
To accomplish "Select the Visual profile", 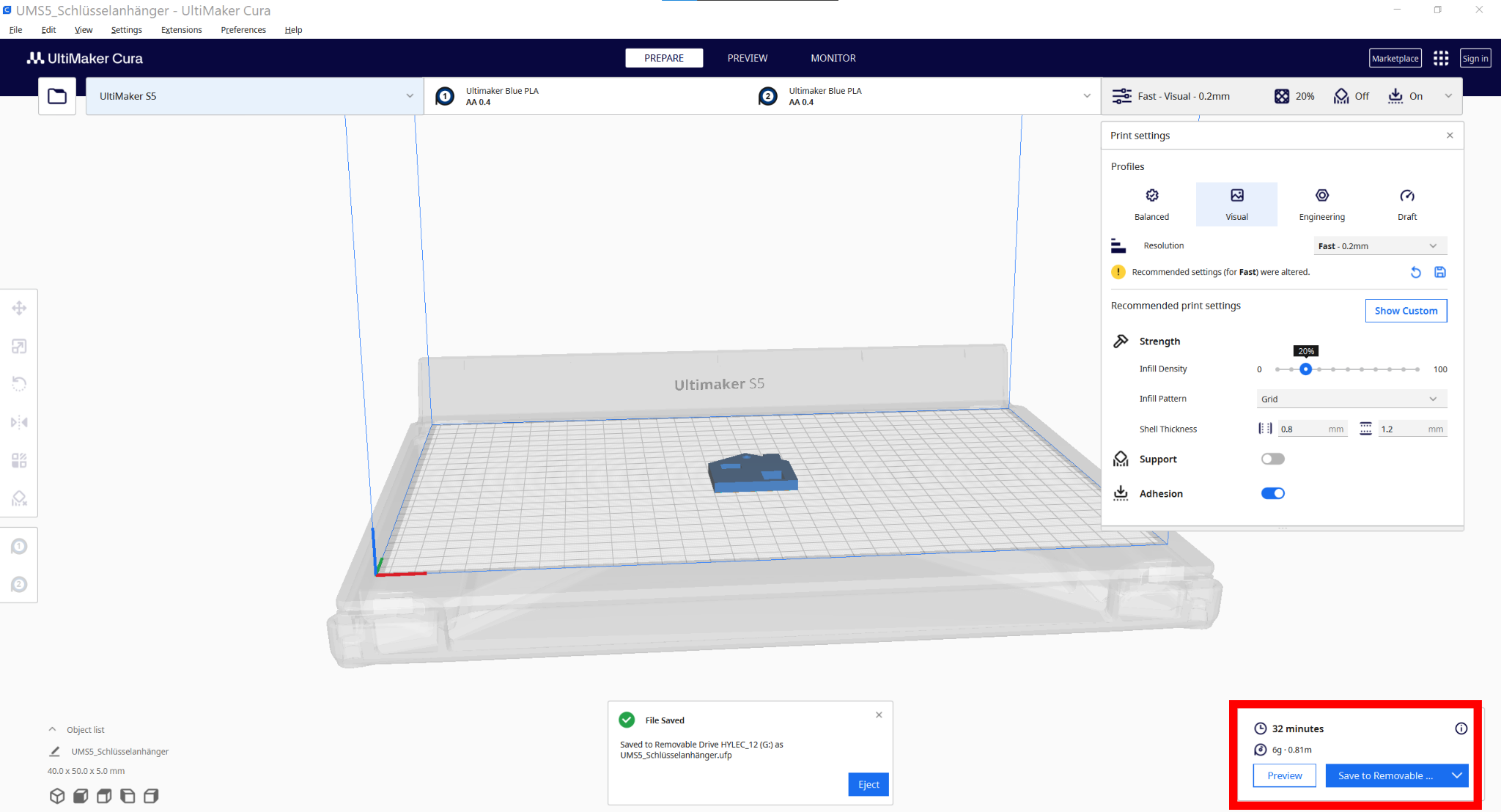I will [x=1236, y=204].
